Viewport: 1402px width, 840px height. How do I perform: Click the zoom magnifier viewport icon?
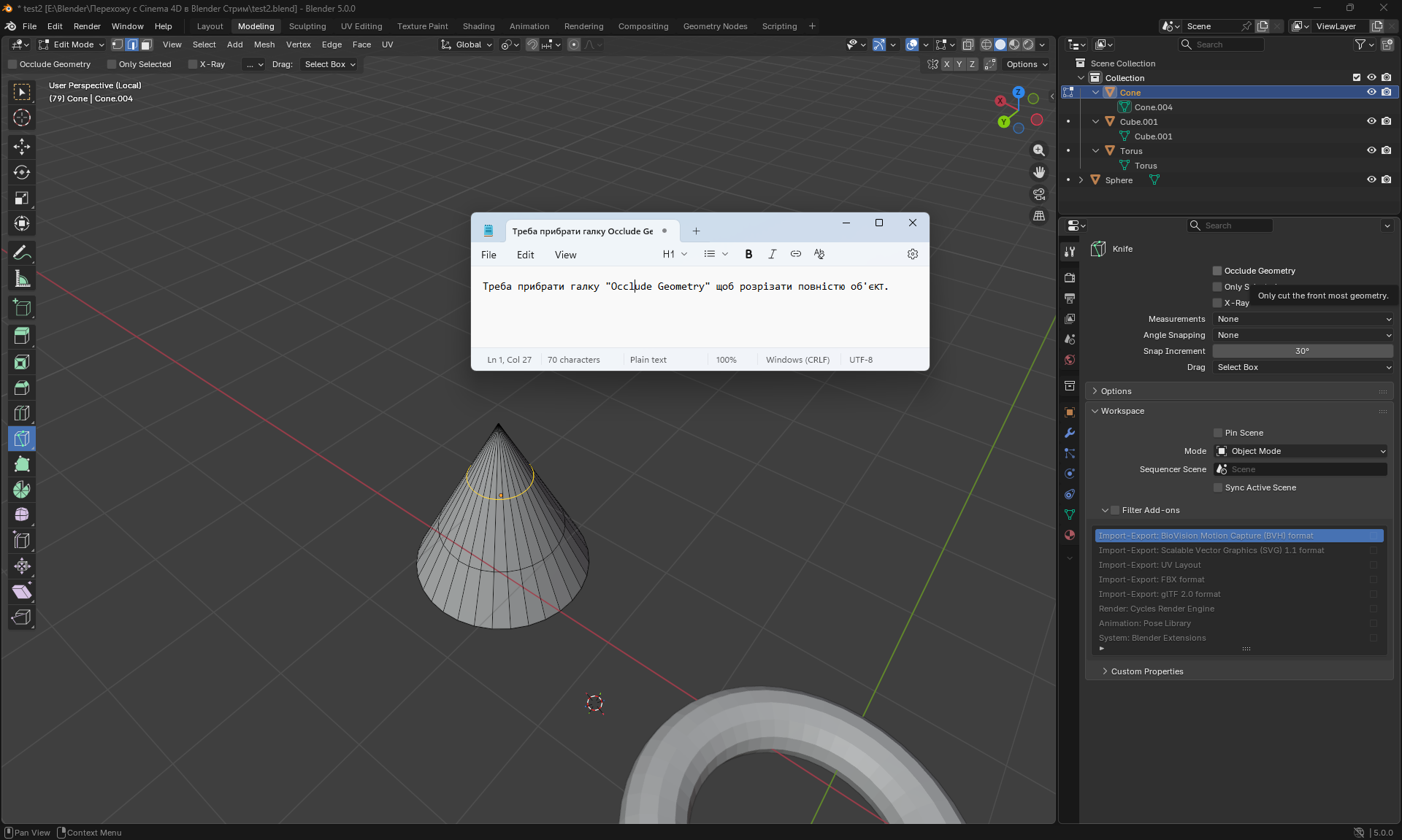1039,150
